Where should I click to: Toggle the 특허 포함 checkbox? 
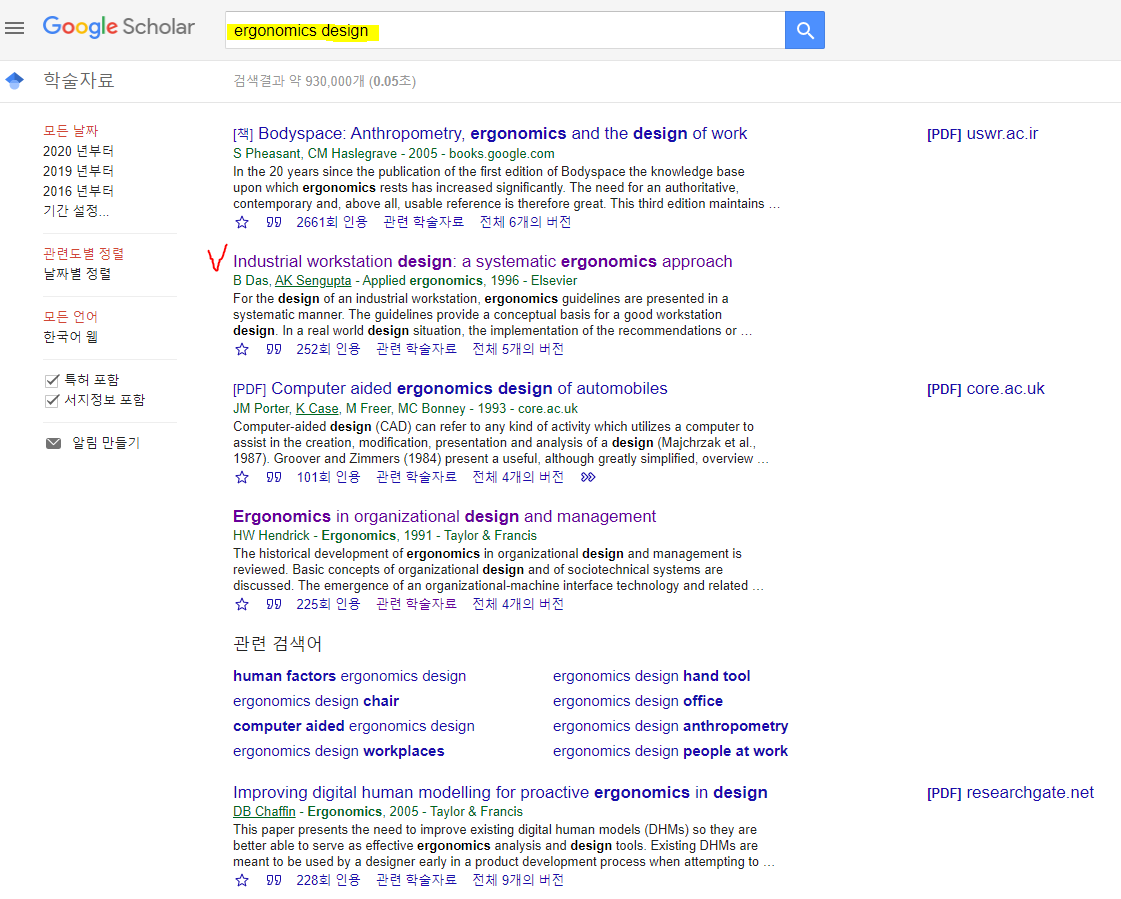click(x=51, y=380)
